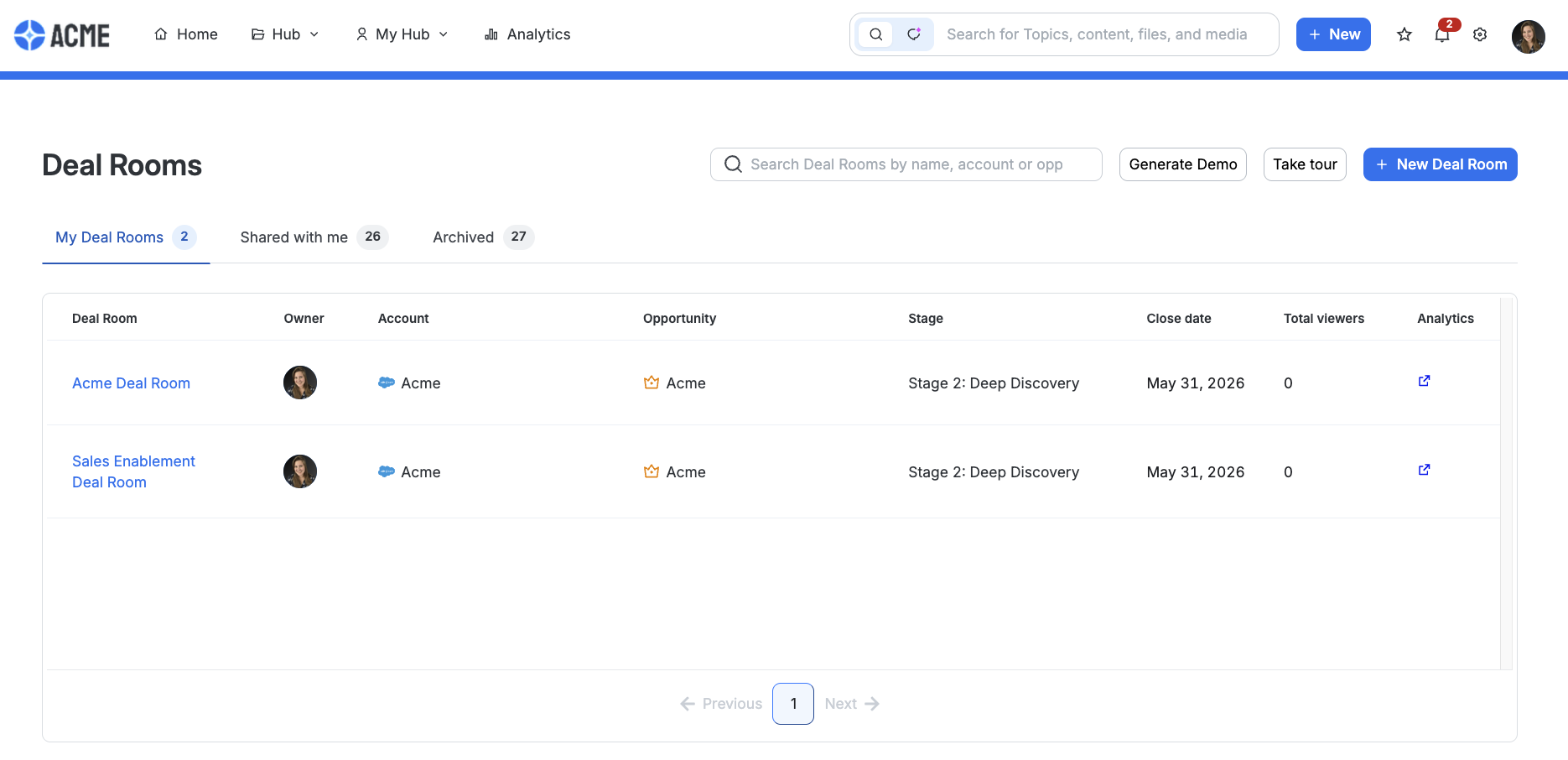Image resolution: width=1568 pixels, height=760 pixels.
Task: Expand the My Hub menu
Action: click(x=402, y=34)
